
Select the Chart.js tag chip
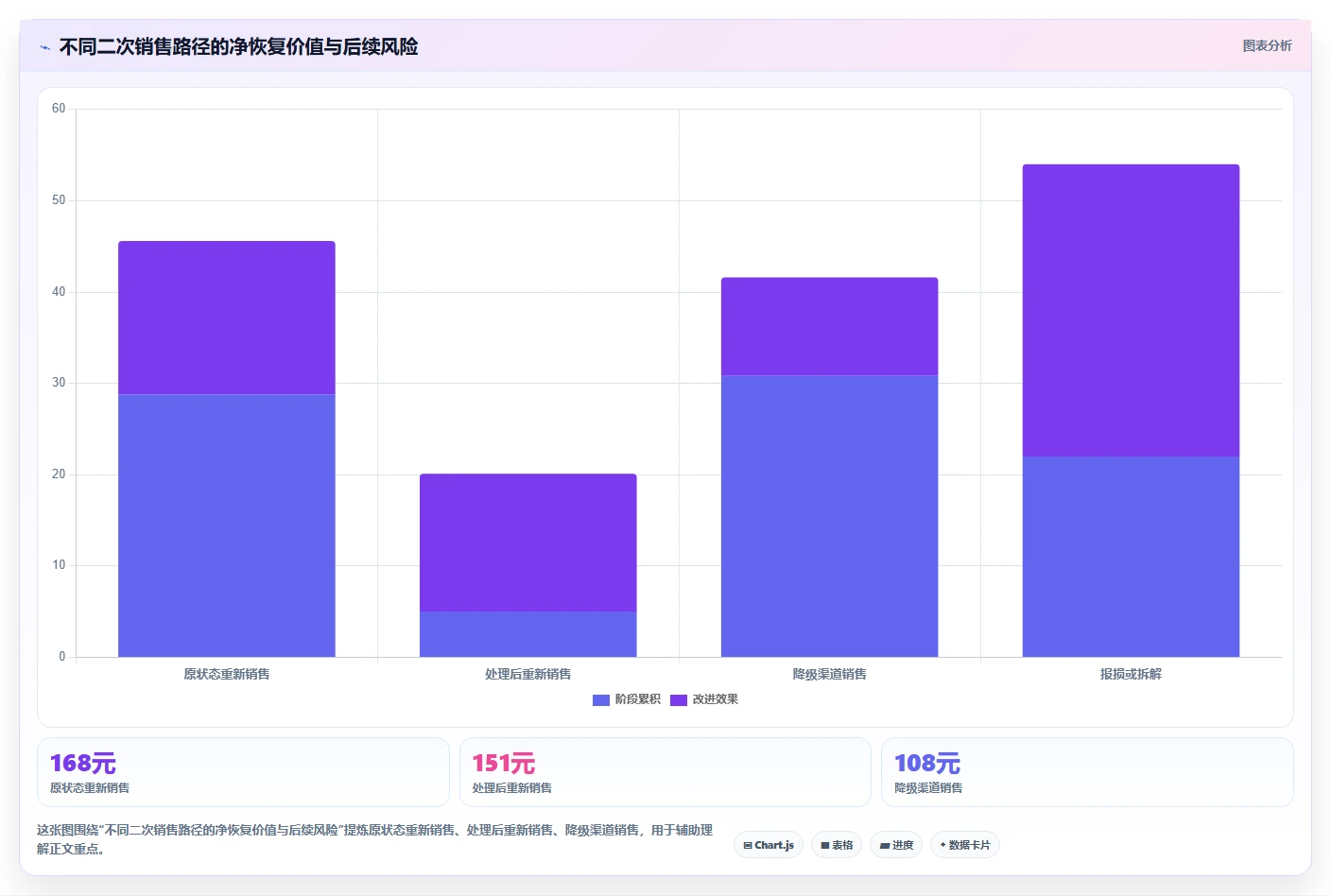click(x=769, y=845)
